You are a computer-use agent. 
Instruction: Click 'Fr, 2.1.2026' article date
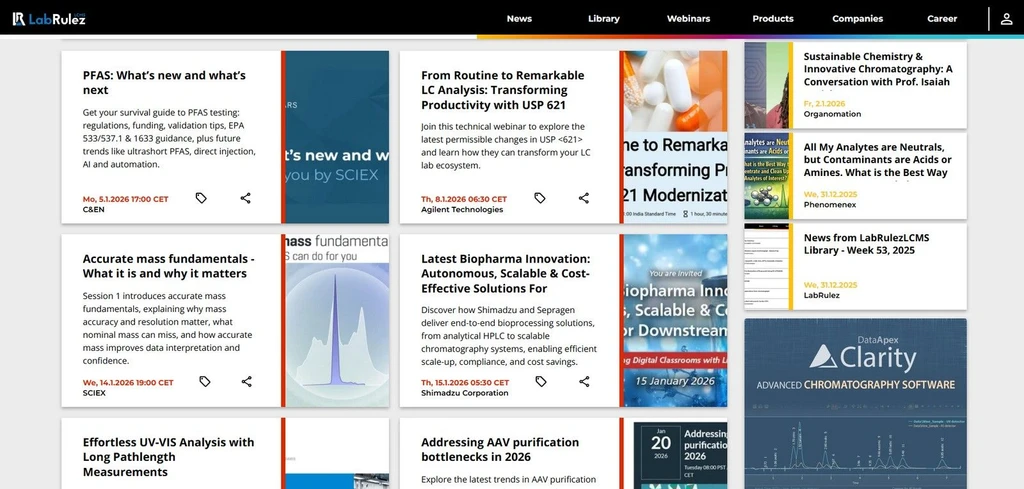coord(824,103)
